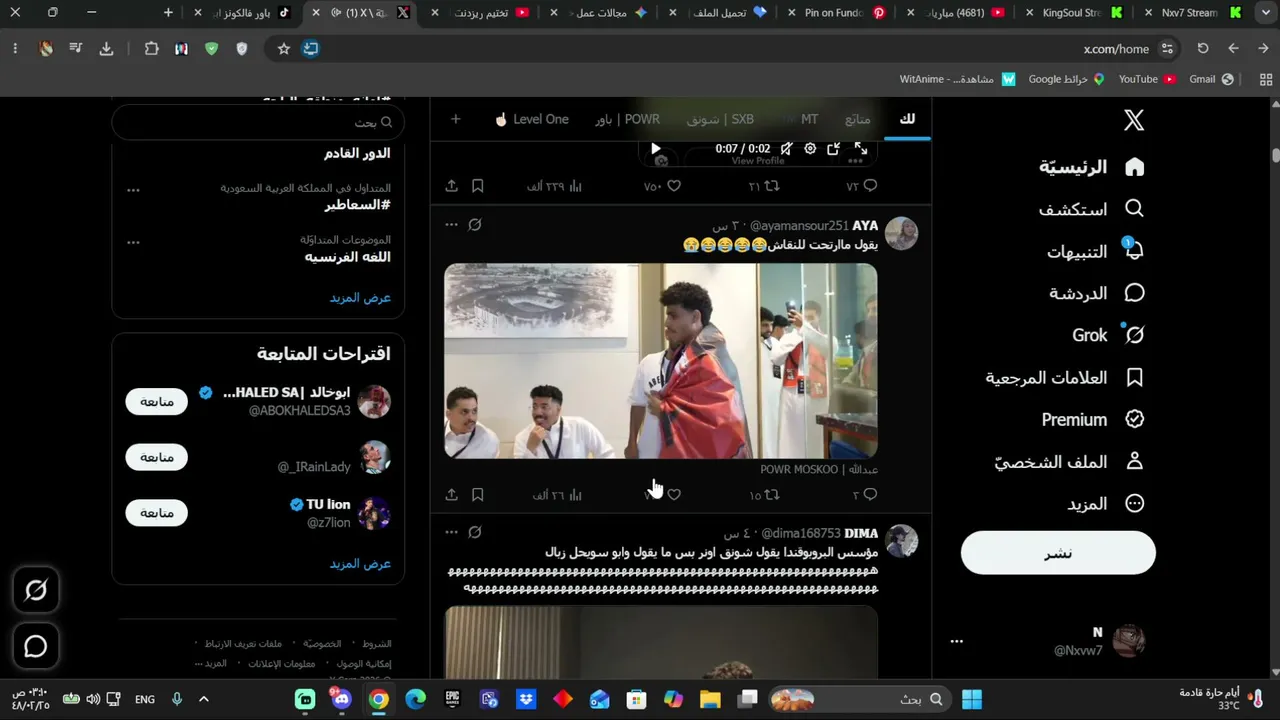Open Chrome's three-dot menu
Screen dimensions: 1280x720
tap(15, 48)
